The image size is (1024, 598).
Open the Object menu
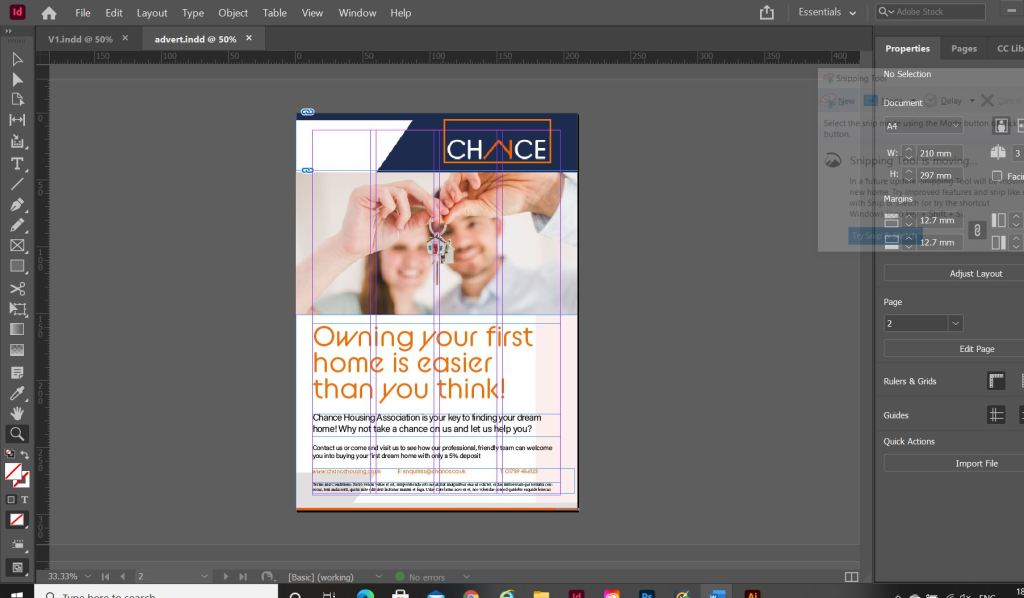(x=233, y=13)
